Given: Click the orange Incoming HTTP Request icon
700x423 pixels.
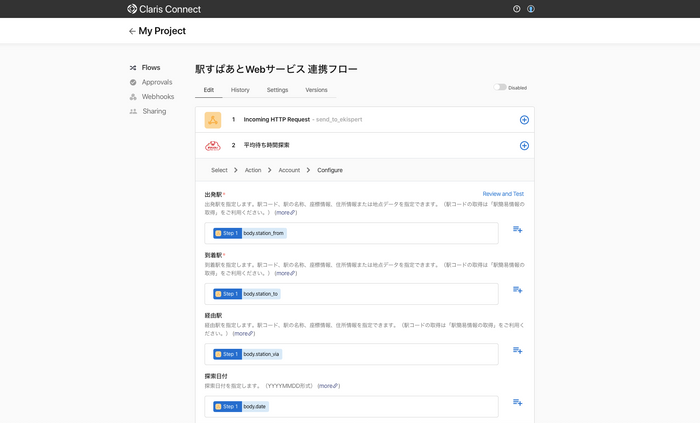Looking at the screenshot, I should coord(213,120).
